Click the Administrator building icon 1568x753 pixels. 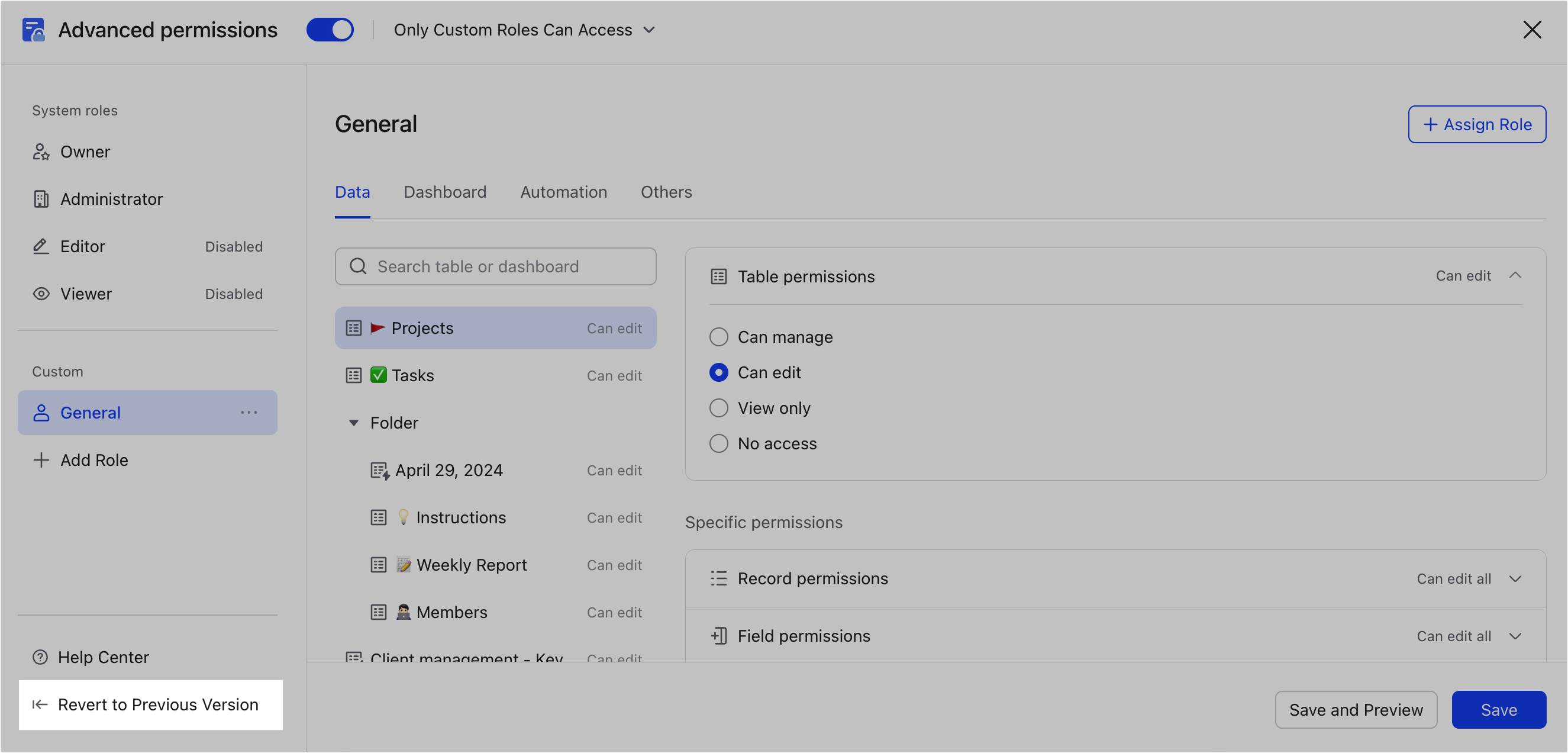point(41,199)
